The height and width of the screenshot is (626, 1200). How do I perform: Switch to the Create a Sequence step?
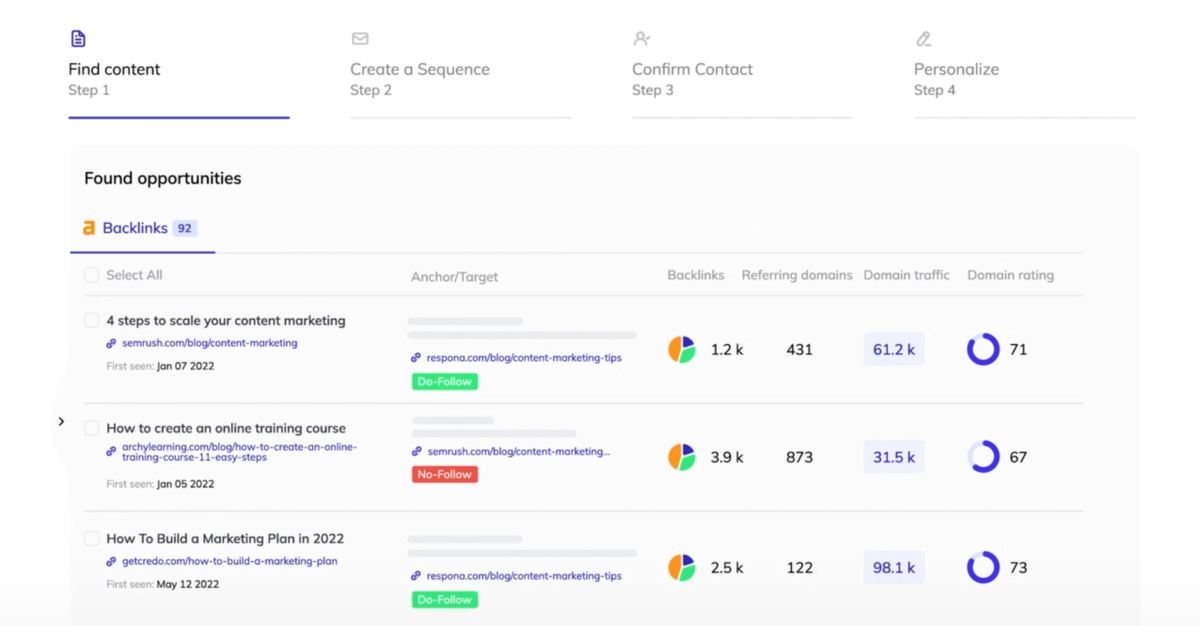point(419,69)
